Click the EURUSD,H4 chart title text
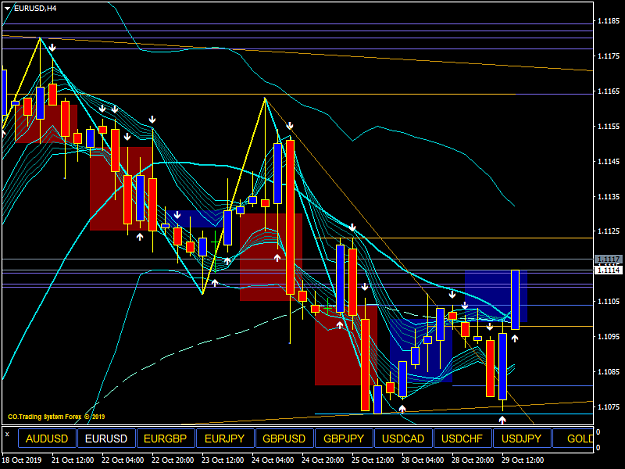The image size is (625, 469). point(35,8)
